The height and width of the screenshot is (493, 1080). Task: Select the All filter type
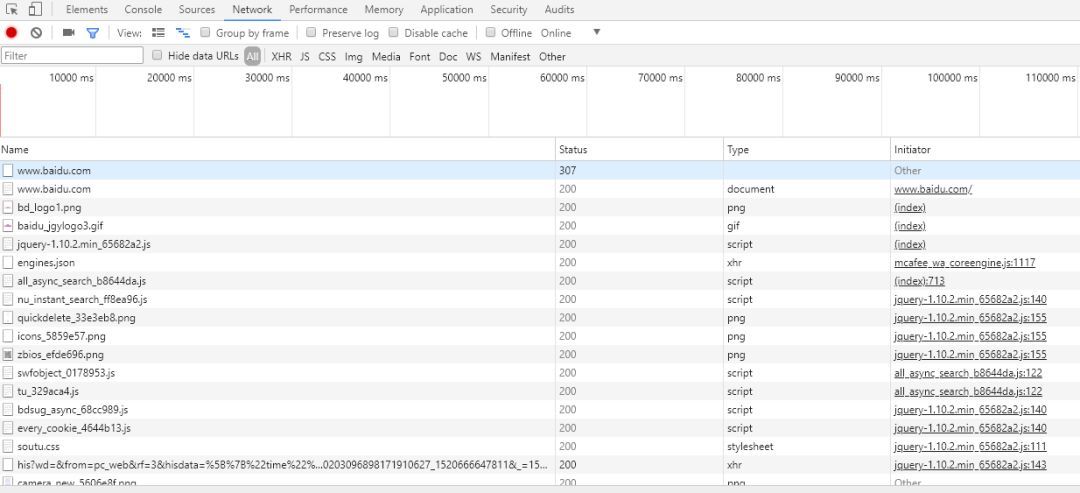coord(253,56)
